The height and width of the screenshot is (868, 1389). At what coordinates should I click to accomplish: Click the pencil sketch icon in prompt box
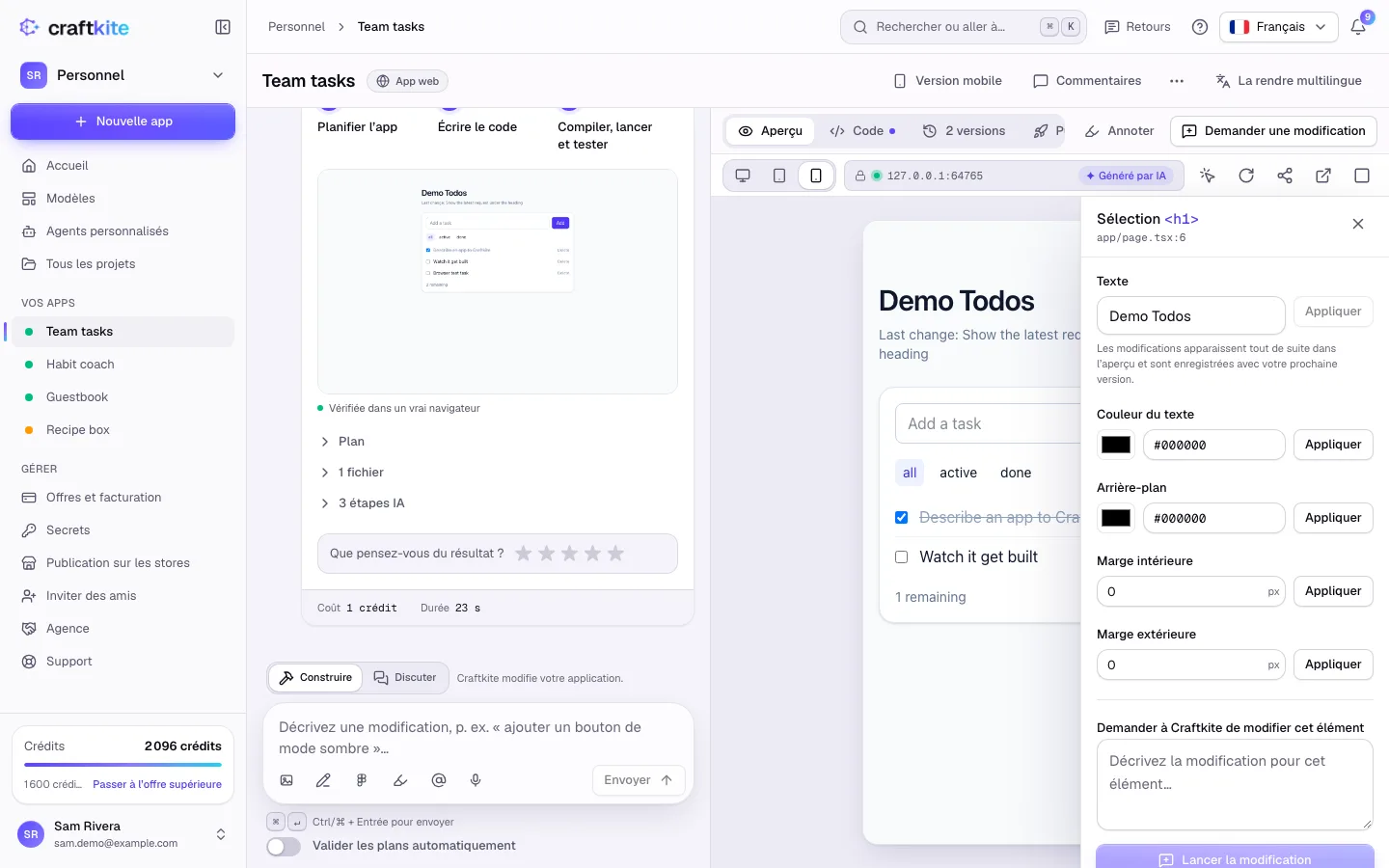coord(323,780)
